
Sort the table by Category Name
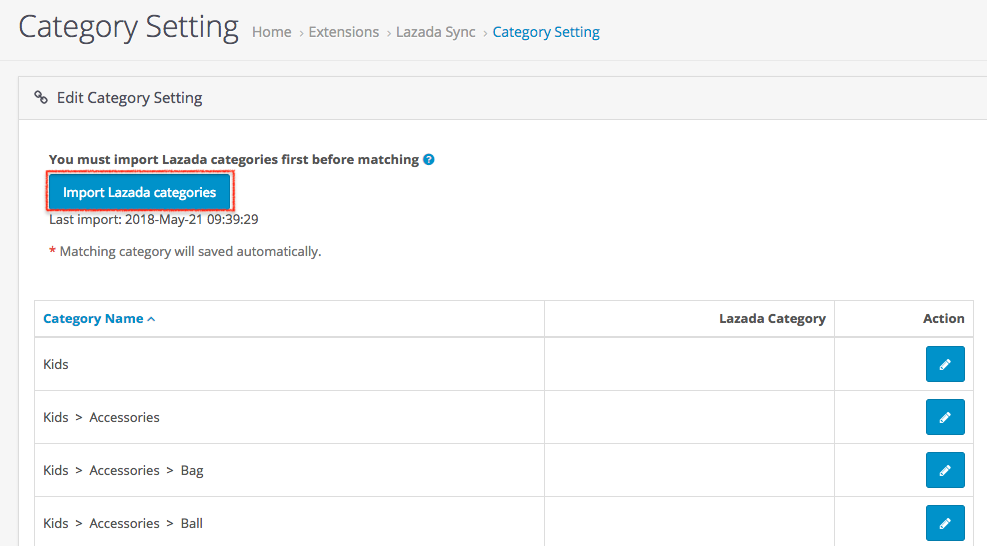(93, 319)
